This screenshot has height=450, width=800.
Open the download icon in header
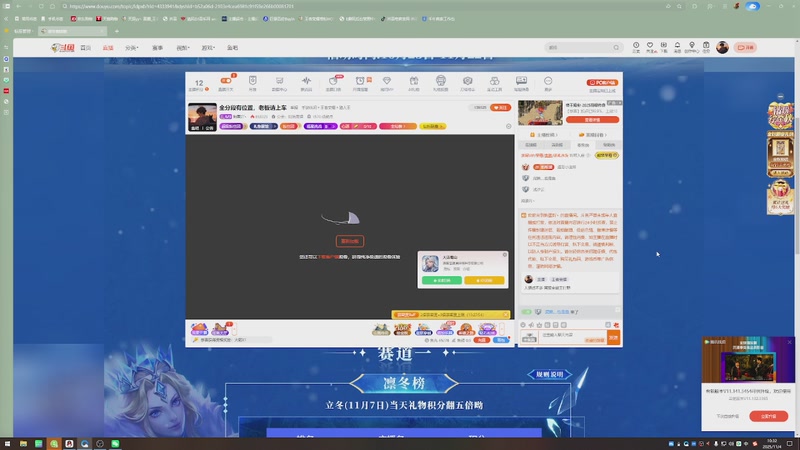pyautogui.click(x=664, y=47)
